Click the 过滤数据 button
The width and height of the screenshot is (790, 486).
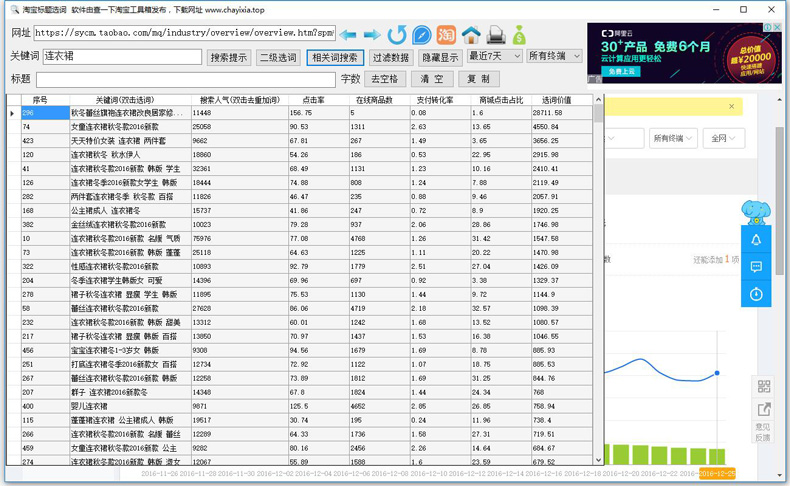click(390, 57)
